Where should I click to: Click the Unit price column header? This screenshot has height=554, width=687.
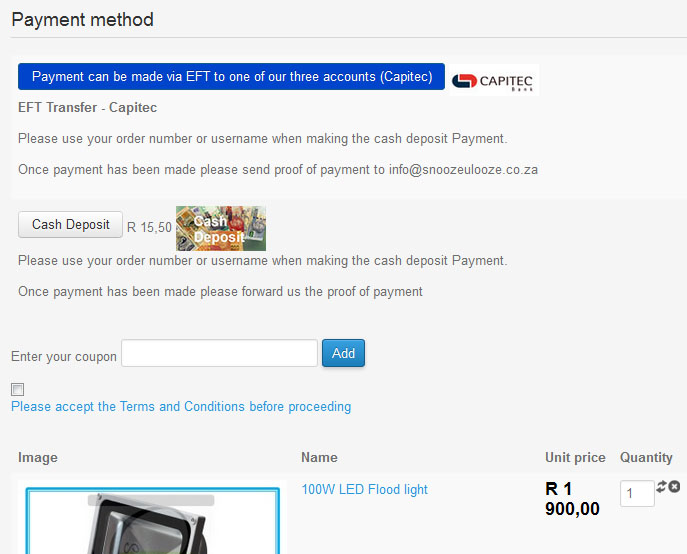pos(575,457)
